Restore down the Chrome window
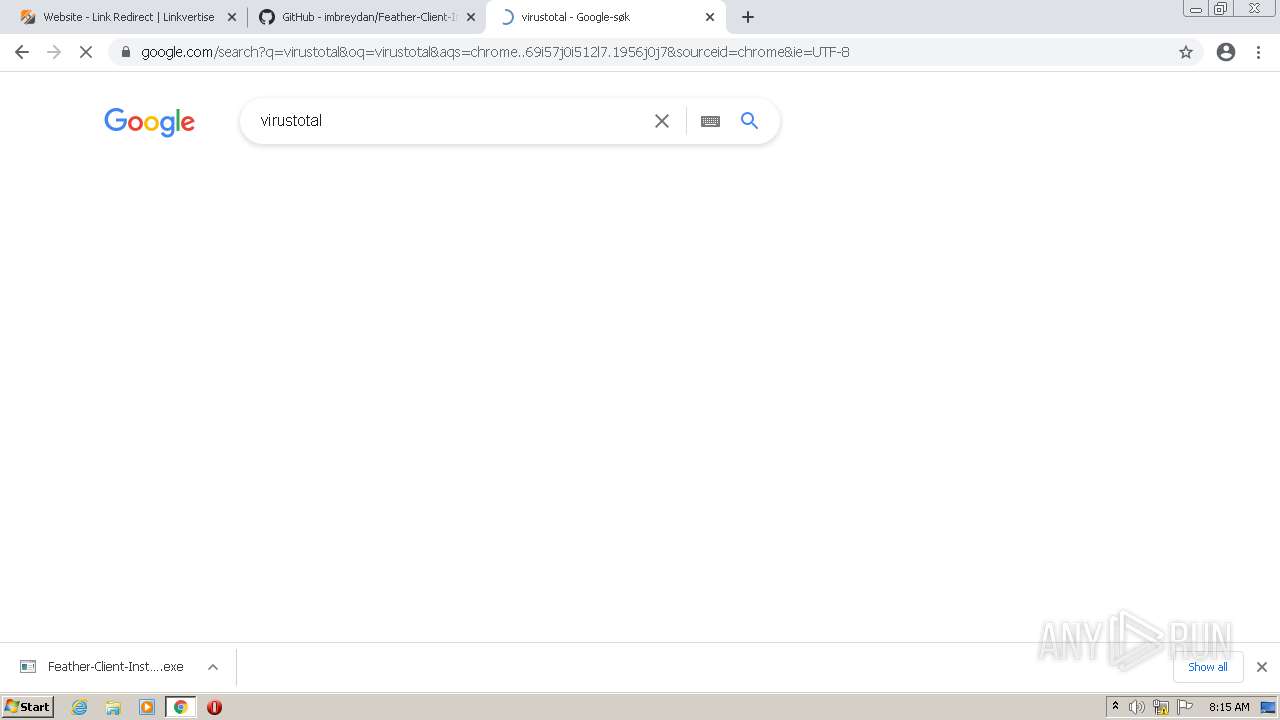Image resolution: width=1280 pixels, height=720 pixels. pos(1221,8)
